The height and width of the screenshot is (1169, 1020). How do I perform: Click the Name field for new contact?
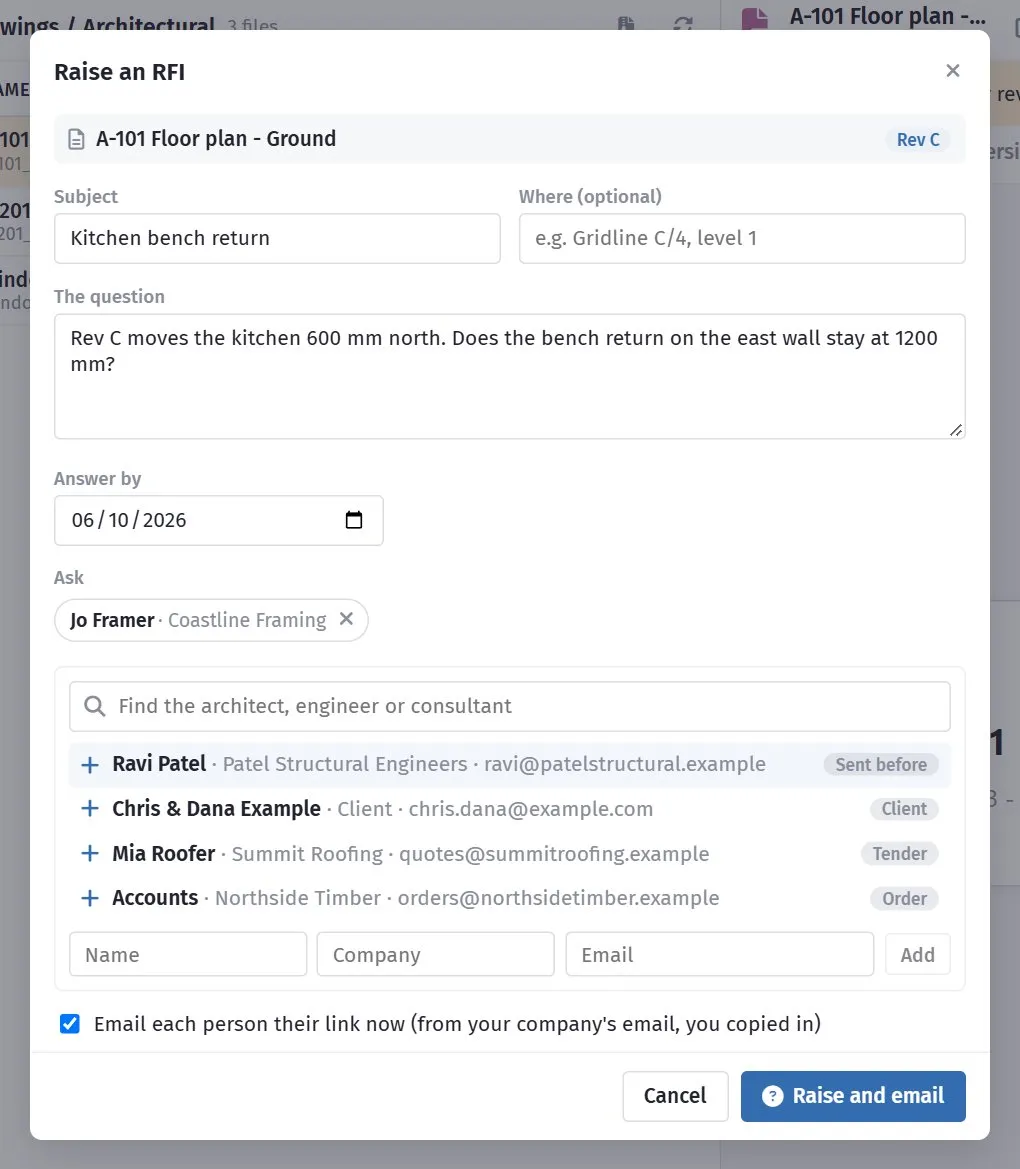(188, 954)
